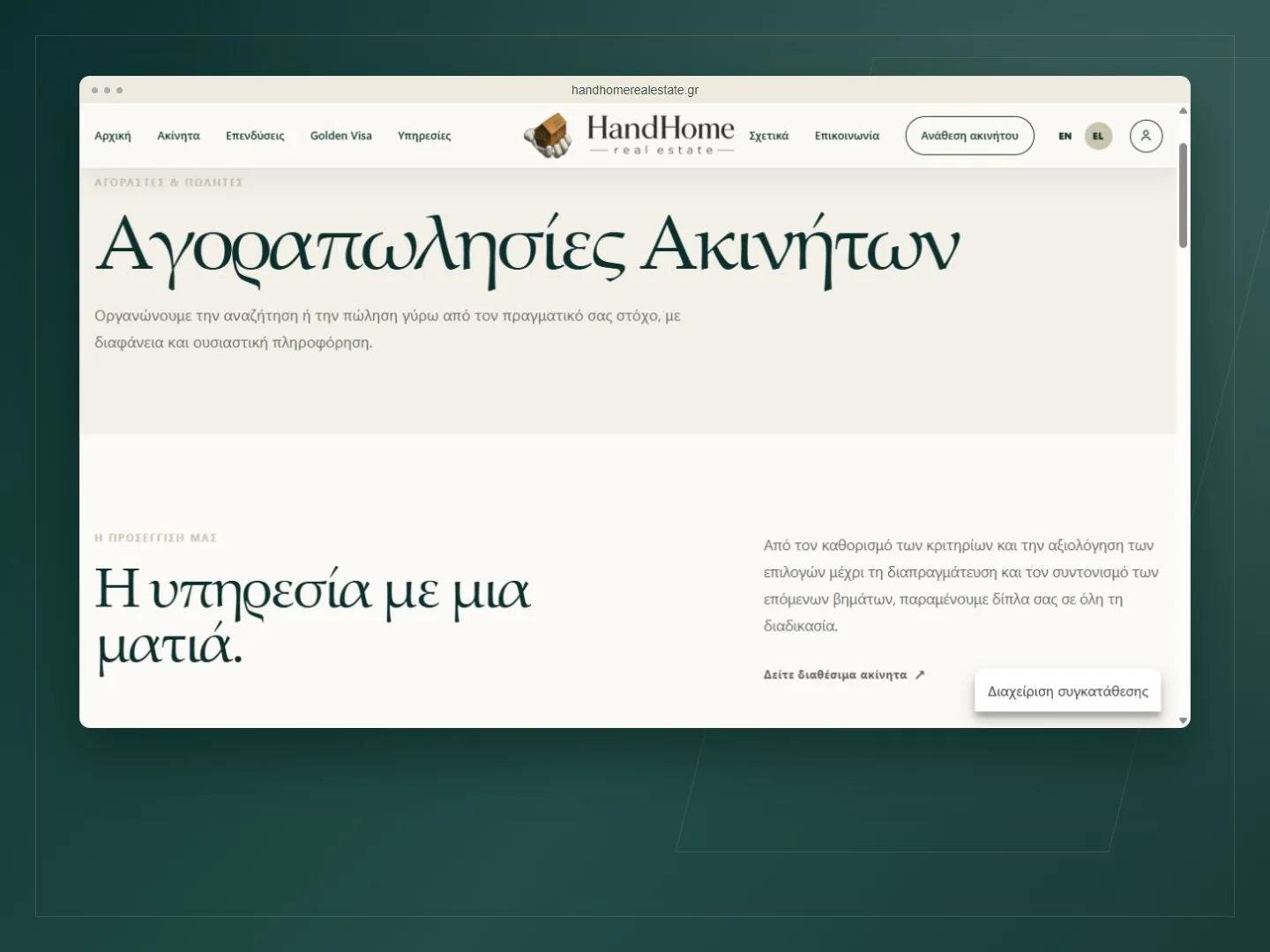Click the three window dots in title bar

[107, 90]
